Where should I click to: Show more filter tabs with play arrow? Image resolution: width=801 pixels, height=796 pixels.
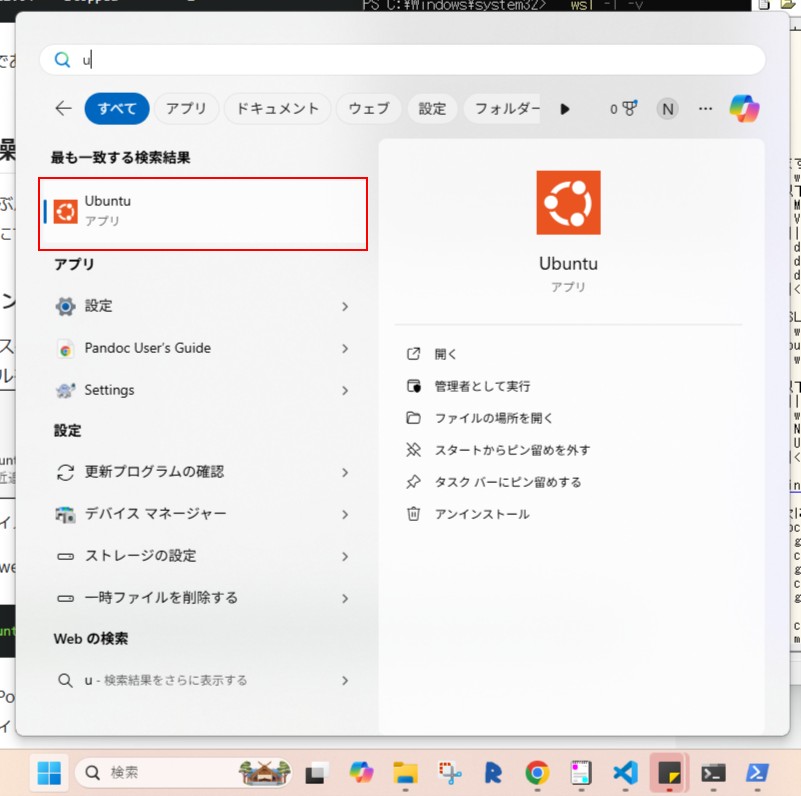pos(564,109)
